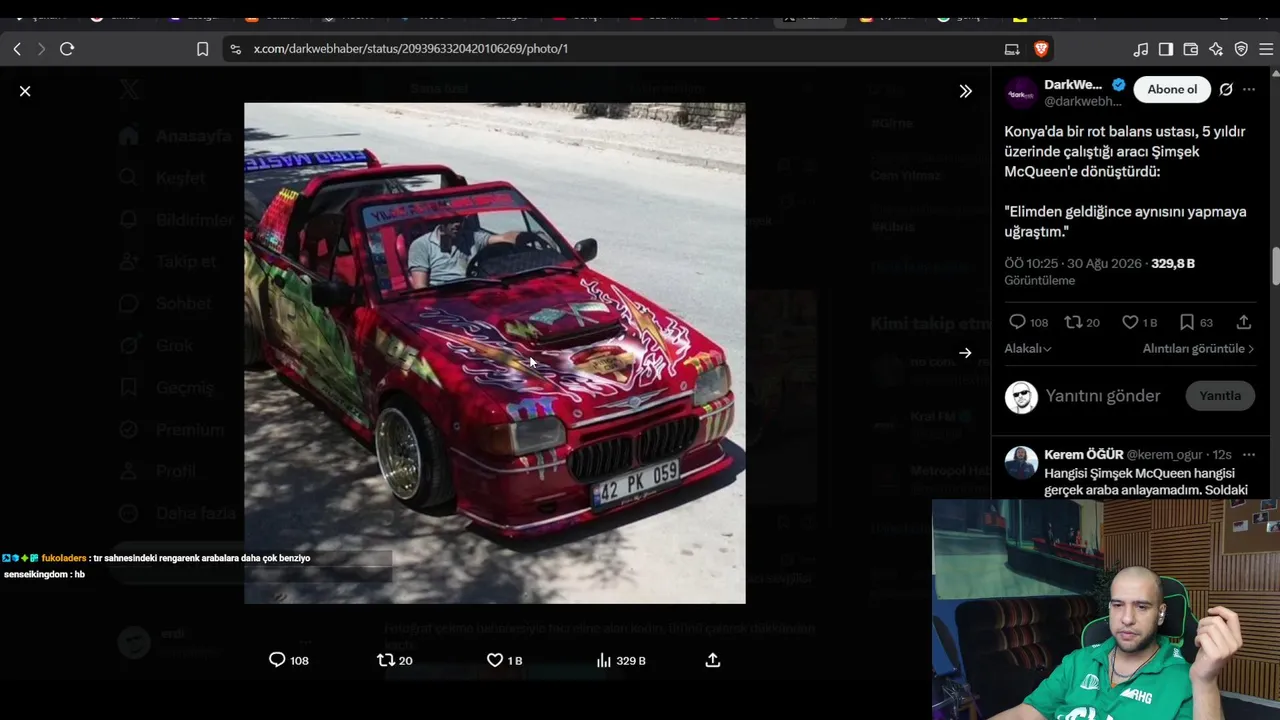Repost using the retweet icon below the photo

(386, 660)
